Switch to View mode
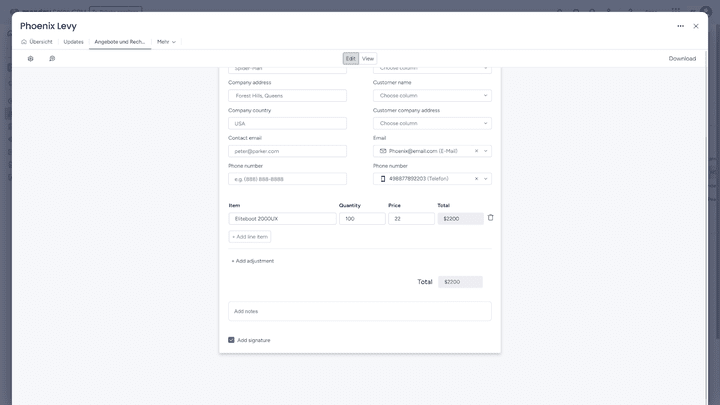 368,59
